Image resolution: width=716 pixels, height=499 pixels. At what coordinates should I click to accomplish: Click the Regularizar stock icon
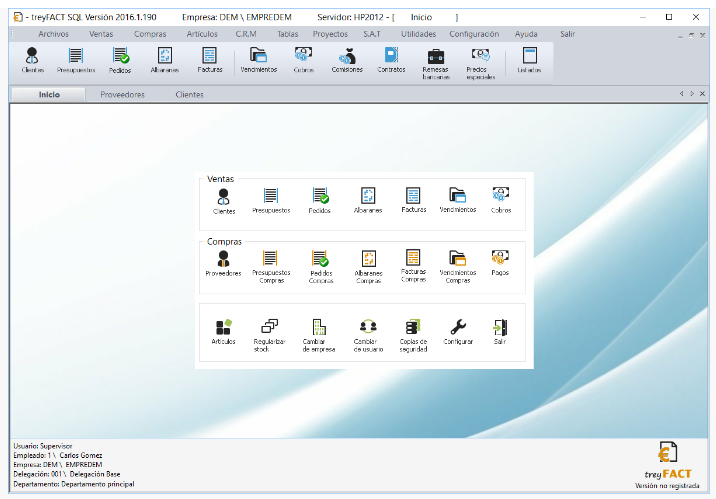coord(269,336)
